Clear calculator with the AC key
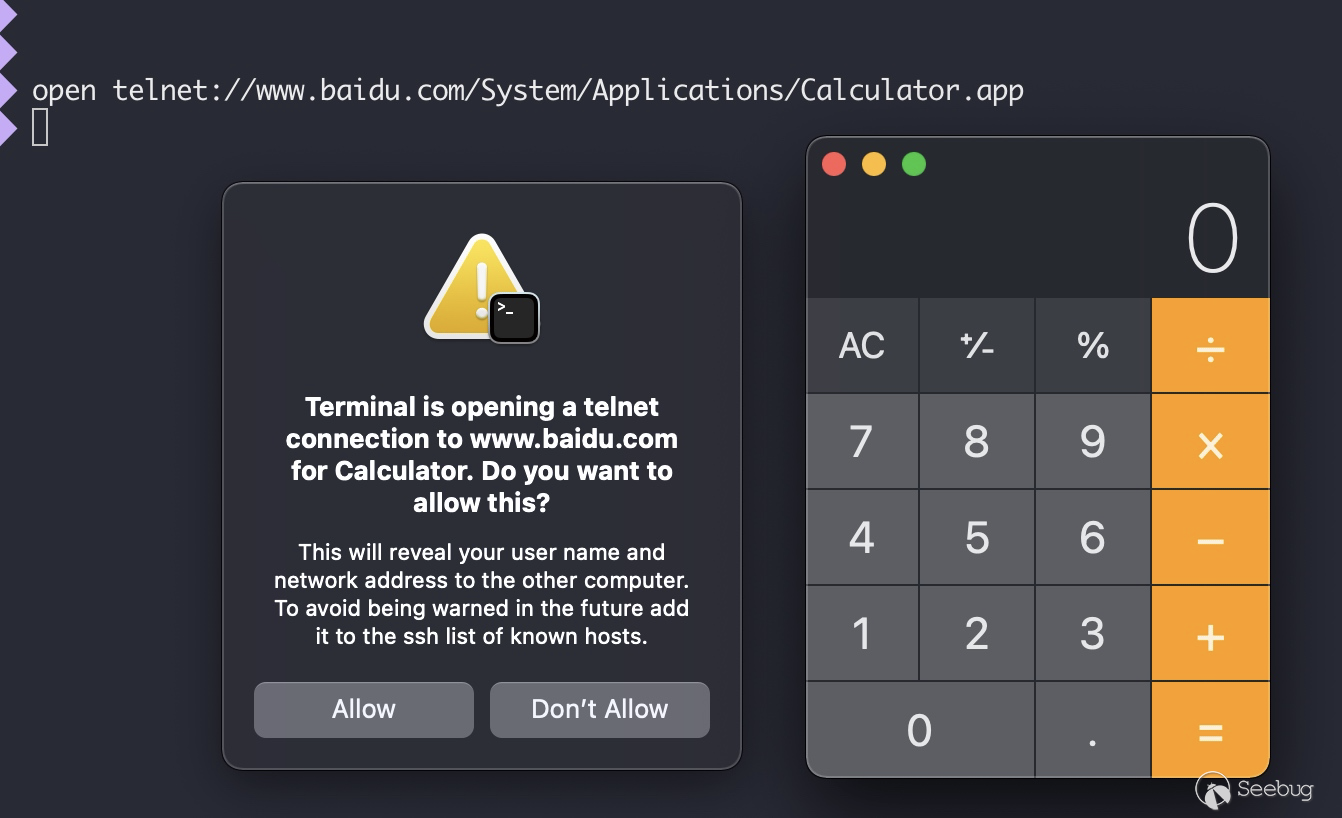Viewport: 1342px width, 818px height. [862, 346]
